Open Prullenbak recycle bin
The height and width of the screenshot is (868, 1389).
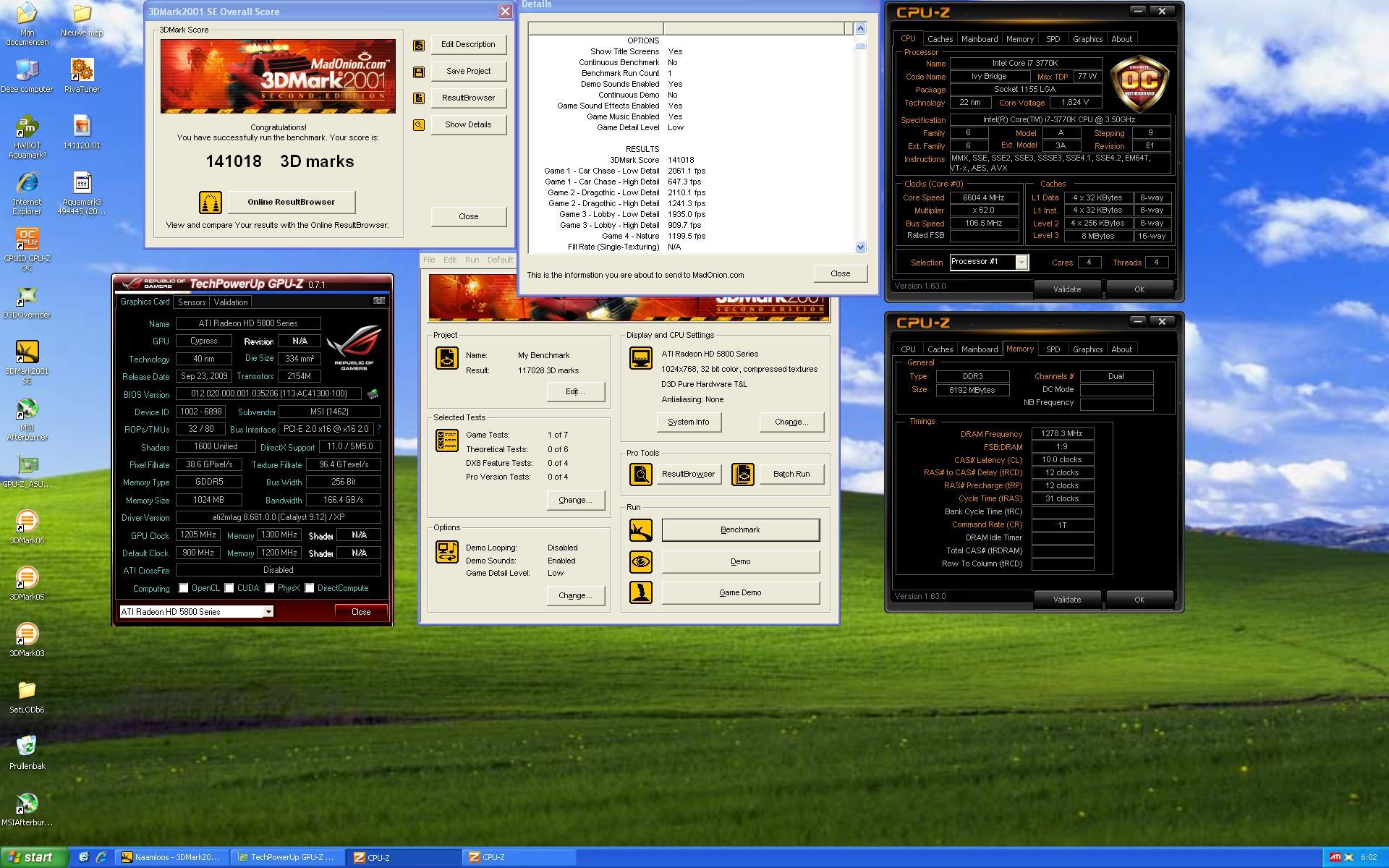[x=27, y=754]
